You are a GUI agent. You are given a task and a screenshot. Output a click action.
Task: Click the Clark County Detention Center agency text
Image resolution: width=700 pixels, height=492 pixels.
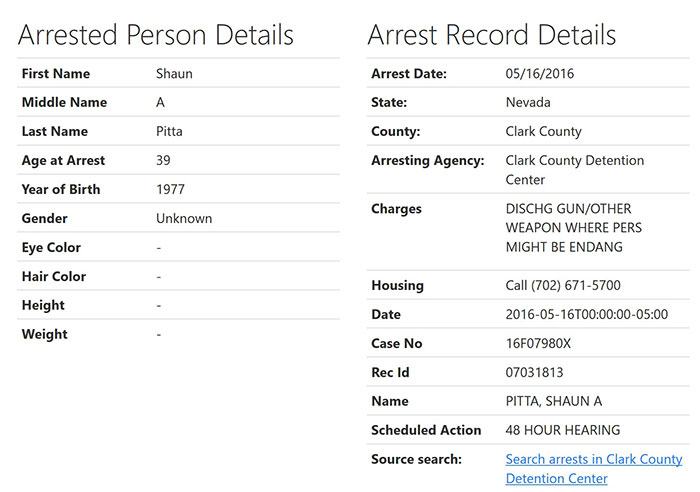(x=574, y=170)
